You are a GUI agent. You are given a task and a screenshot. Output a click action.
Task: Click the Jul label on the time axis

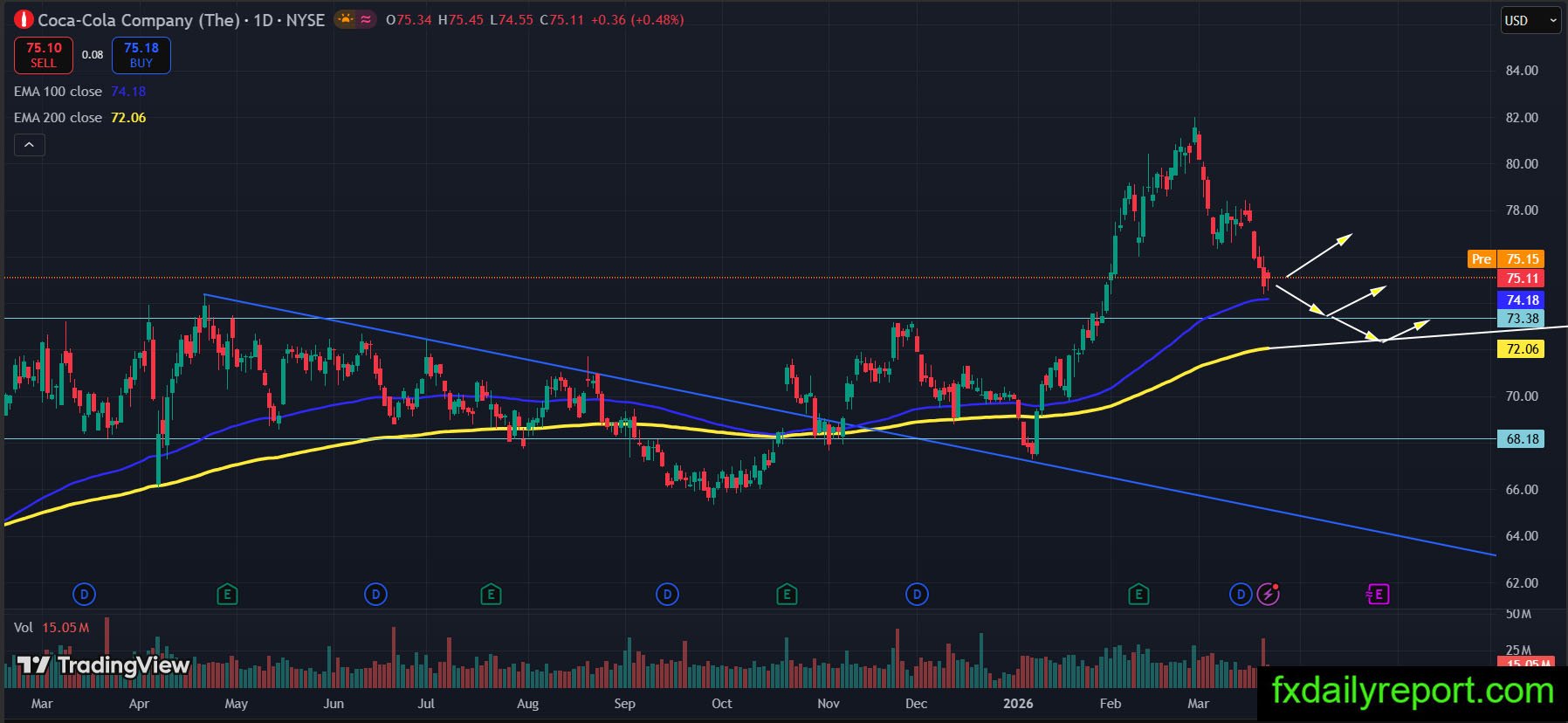426,704
